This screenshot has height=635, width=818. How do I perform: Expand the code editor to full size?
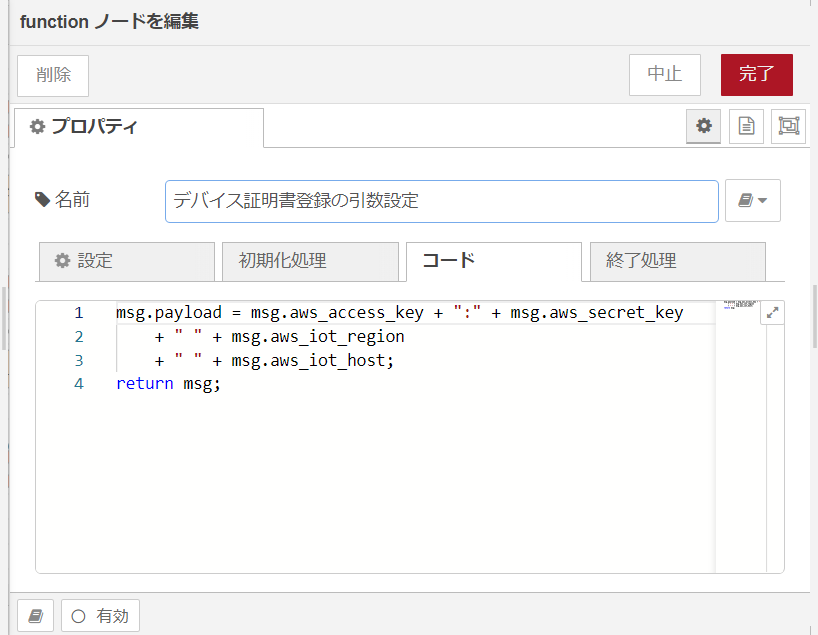pos(773,313)
